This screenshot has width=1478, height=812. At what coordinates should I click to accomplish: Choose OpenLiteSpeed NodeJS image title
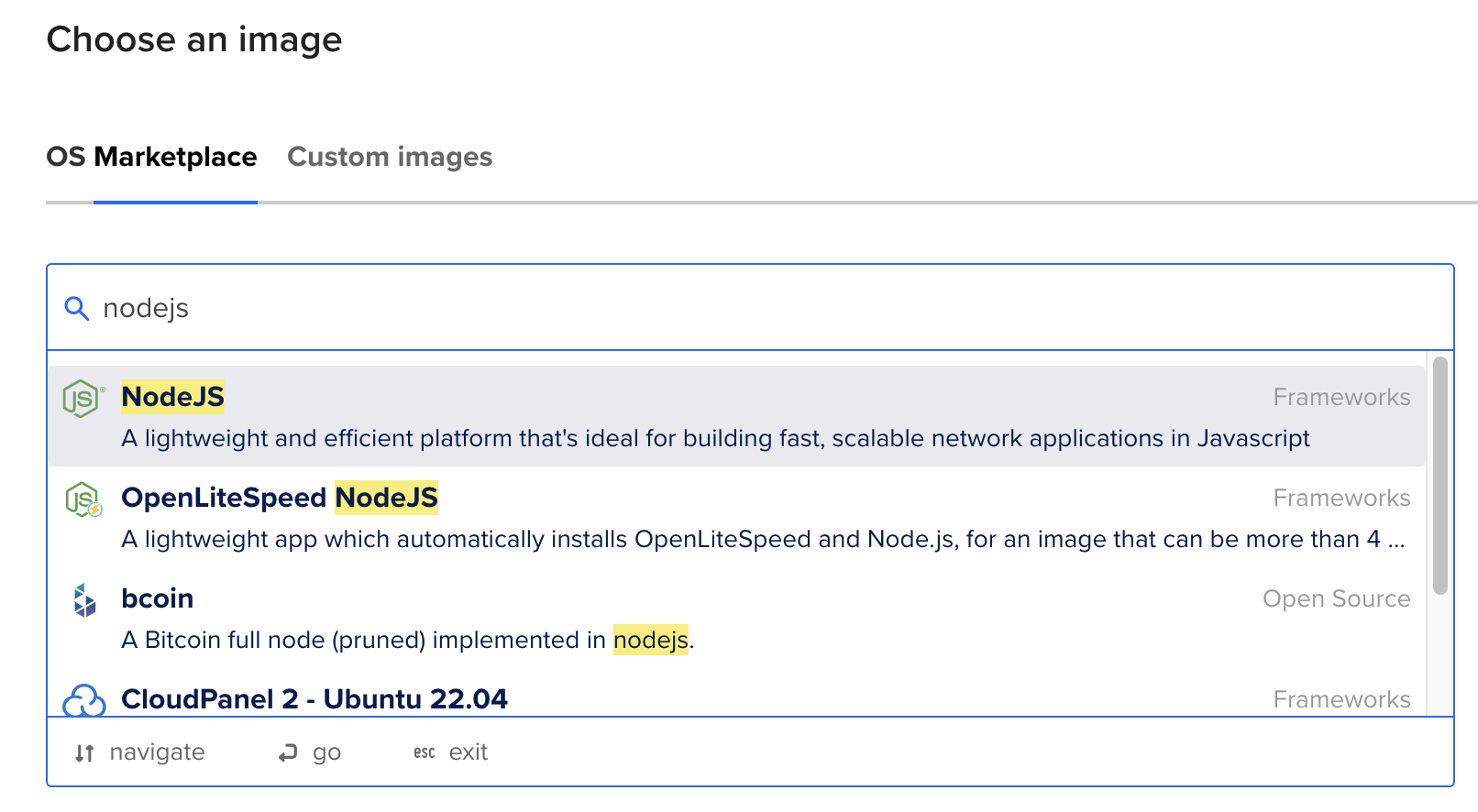(280, 498)
